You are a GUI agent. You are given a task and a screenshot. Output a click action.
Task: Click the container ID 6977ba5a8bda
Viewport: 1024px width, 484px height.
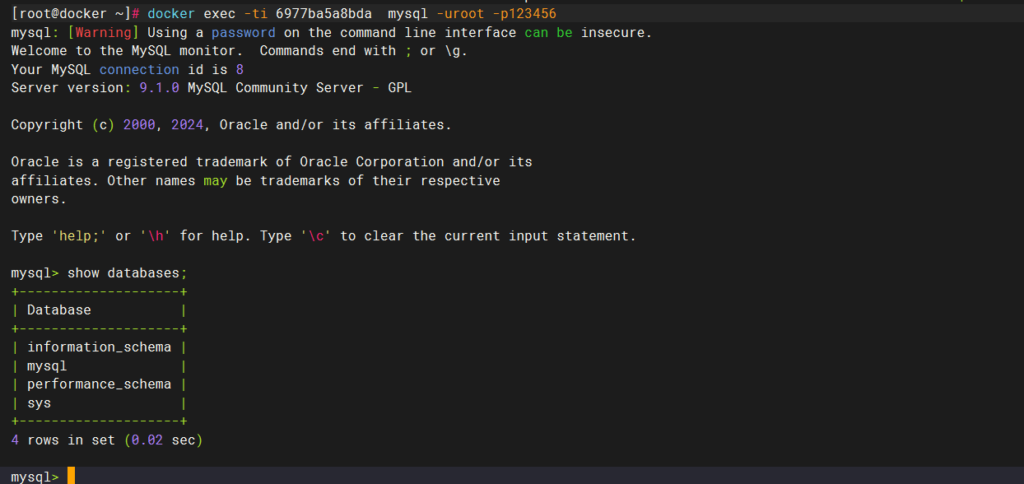click(x=323, y=14)
